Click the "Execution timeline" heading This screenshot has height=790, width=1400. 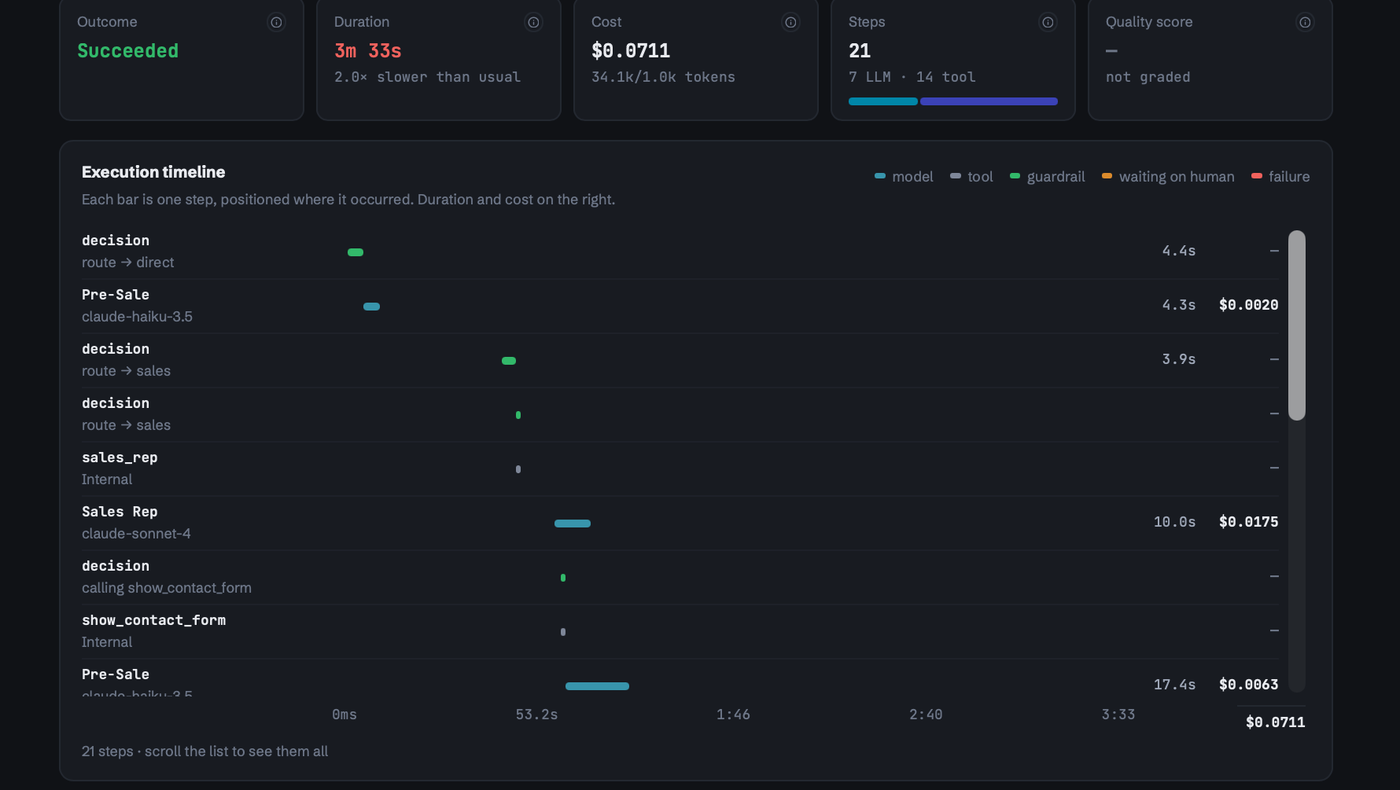coord(154,172)
